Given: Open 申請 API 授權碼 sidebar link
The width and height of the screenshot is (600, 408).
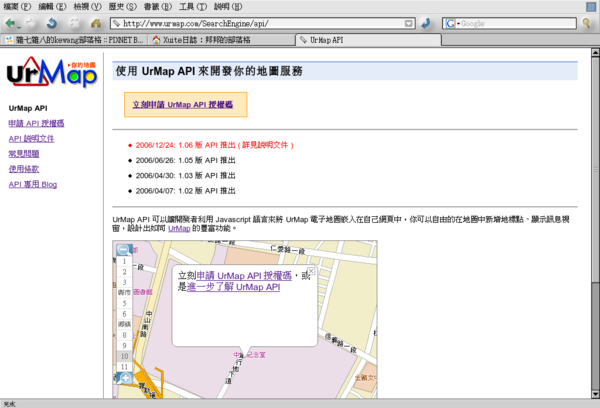Looking at the screenshot, I should (x=36, y=123).
